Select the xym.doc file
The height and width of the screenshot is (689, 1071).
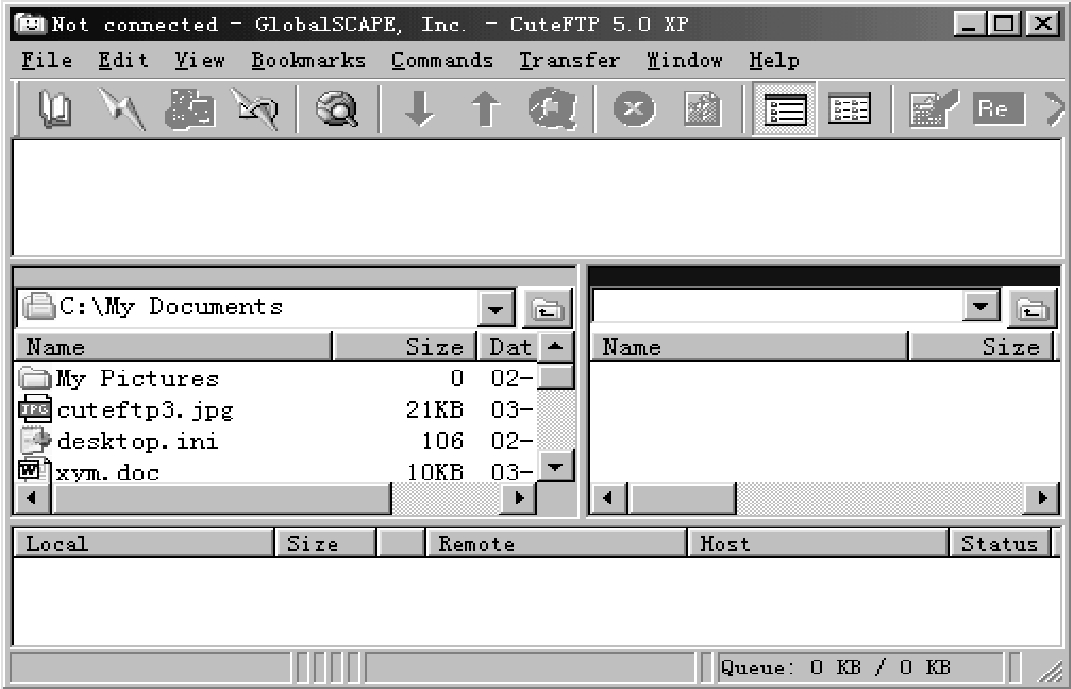pyautogui.click(x=107, y=472)
